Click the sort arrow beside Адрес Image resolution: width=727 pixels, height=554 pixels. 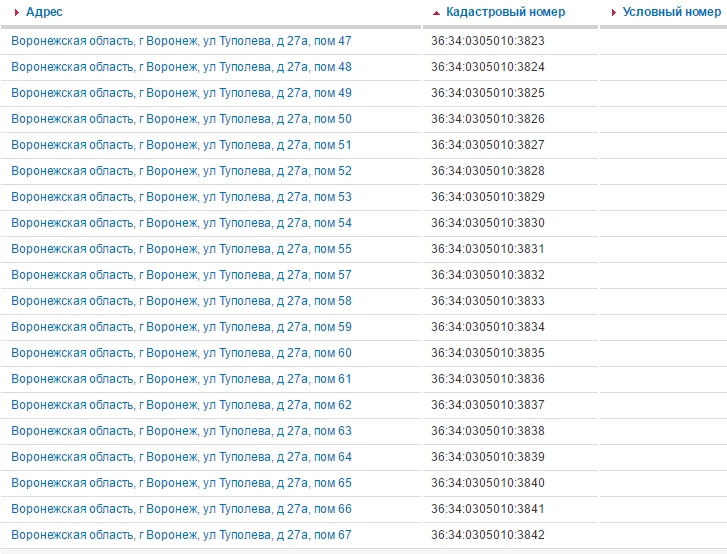point(17,13)
